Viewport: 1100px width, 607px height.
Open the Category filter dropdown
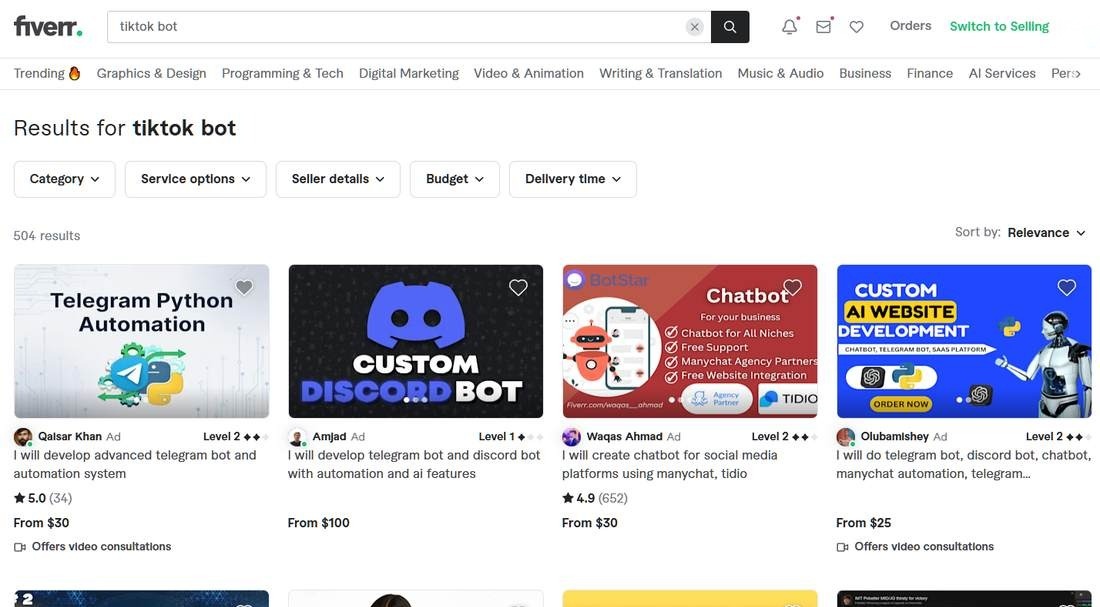point(65,179)
